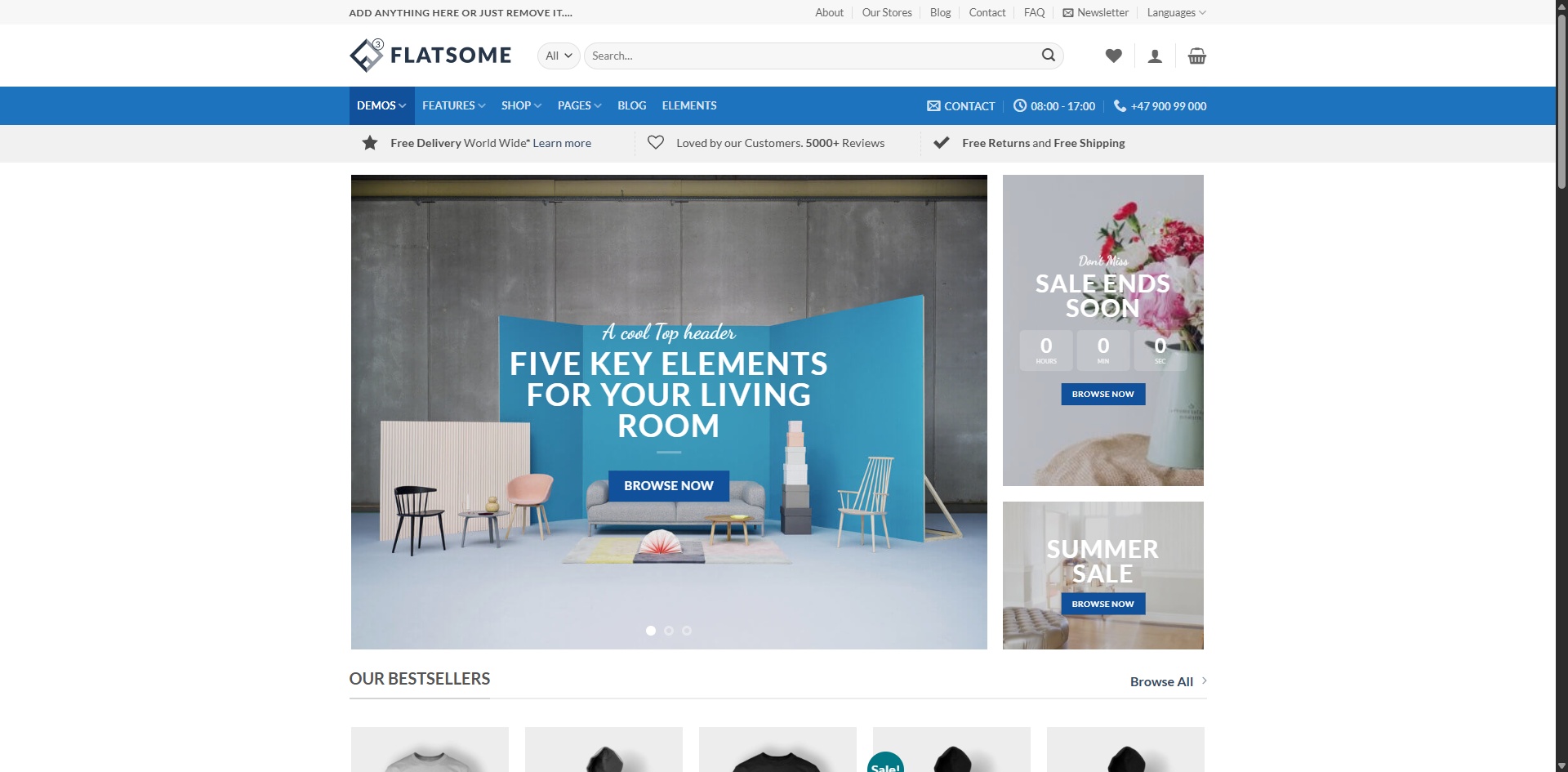
Task: Expand the Languages dropdown
Action: tap(1176, 12)
